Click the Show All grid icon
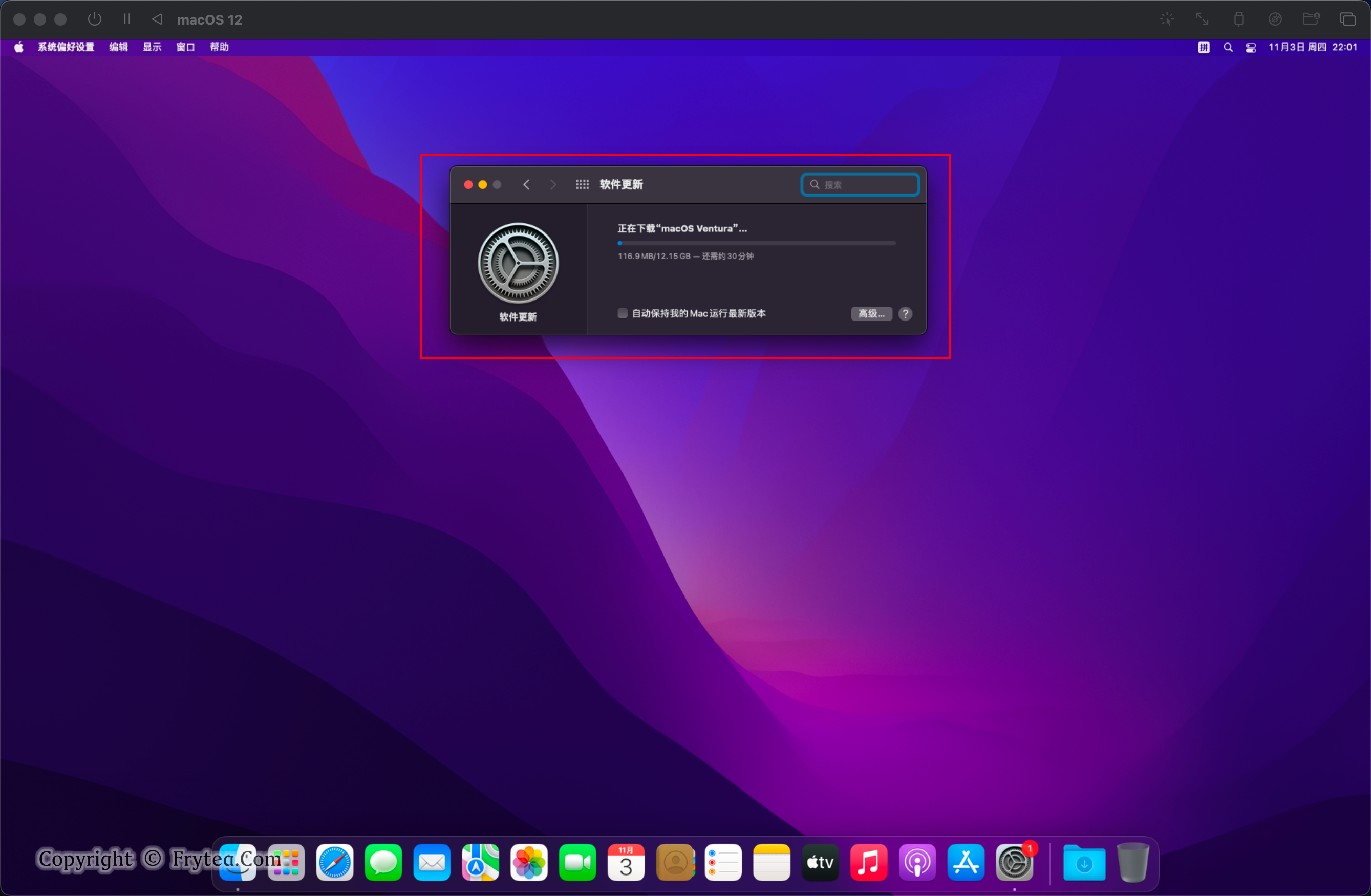Viewport: 1371px width, 896px height. 582,184
